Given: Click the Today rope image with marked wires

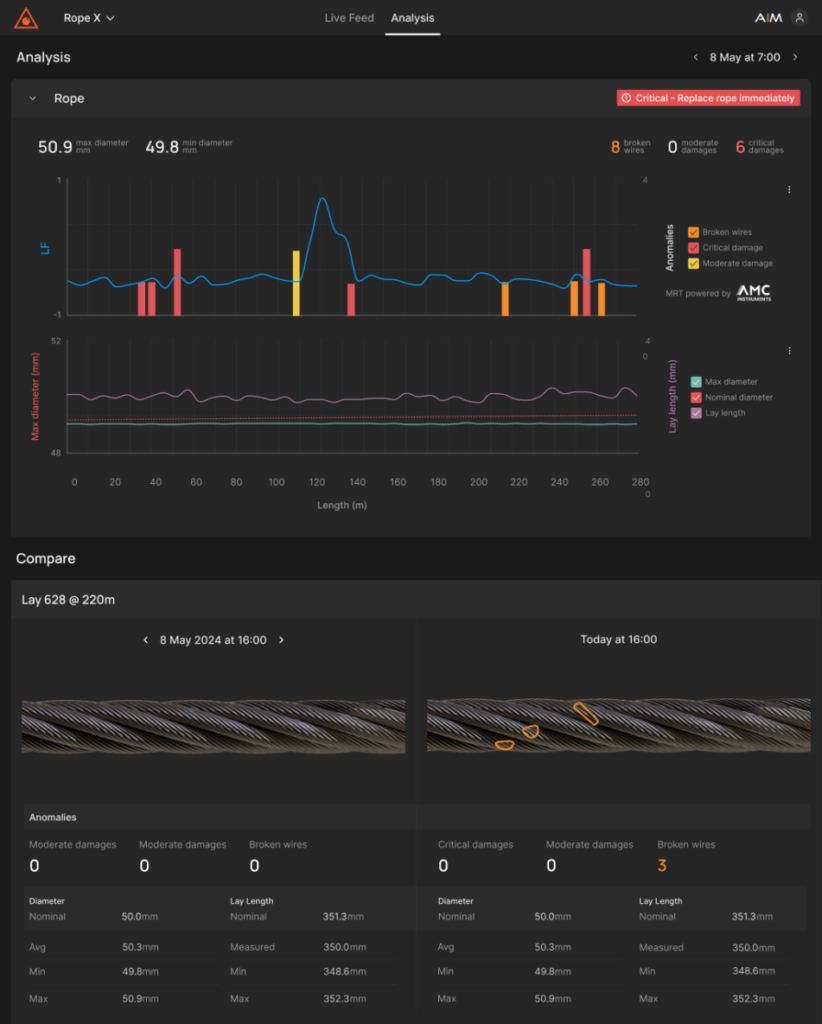Looking at the screenshot, I should (616, 726).
